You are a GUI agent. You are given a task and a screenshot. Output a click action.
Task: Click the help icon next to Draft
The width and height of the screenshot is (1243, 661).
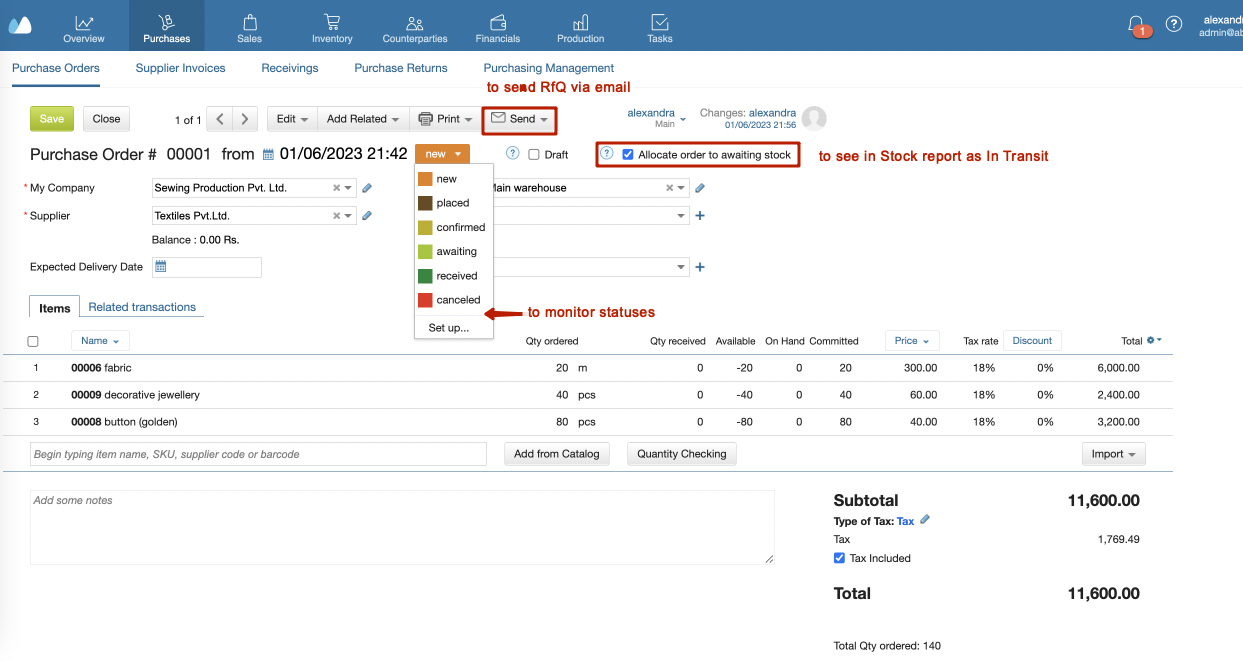513,154
